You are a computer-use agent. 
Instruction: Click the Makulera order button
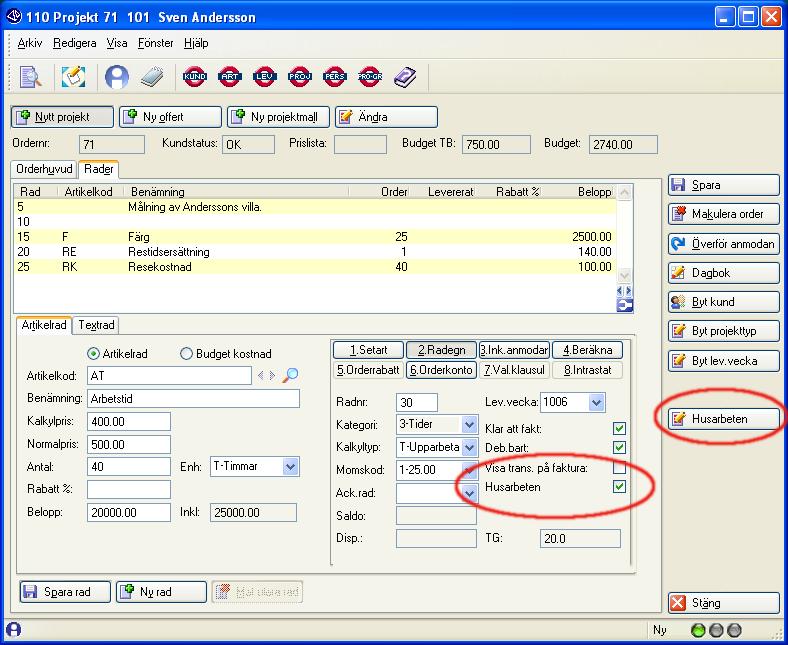pyautogui.click(x=724, y=214)
